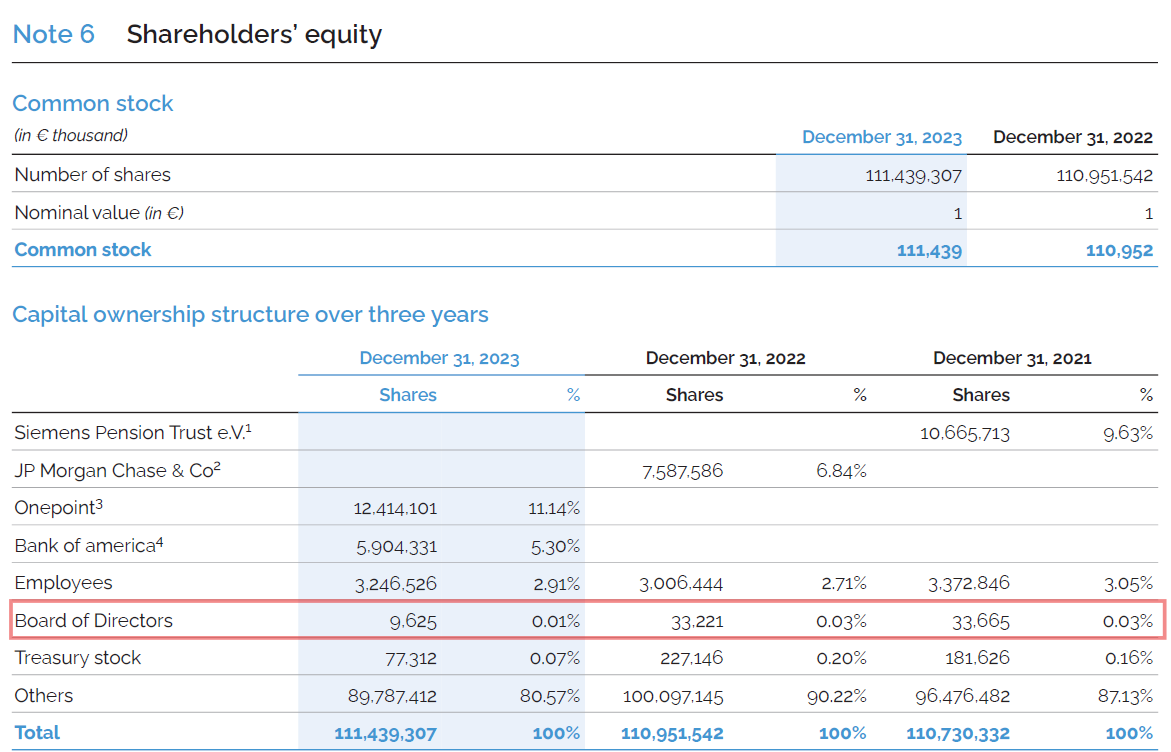This screenshot has height=752, width=1171.
Task: Click the "December 31, 2021" column header
Action: point(1012,358)
